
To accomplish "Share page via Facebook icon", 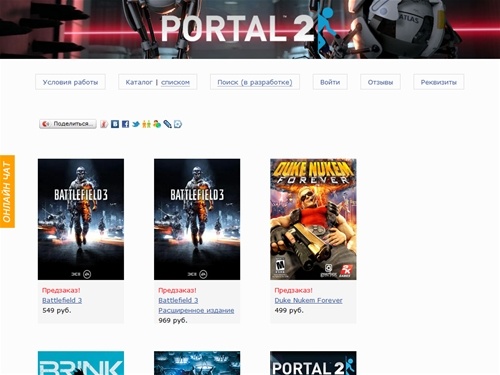I will [x=125, y=124].
